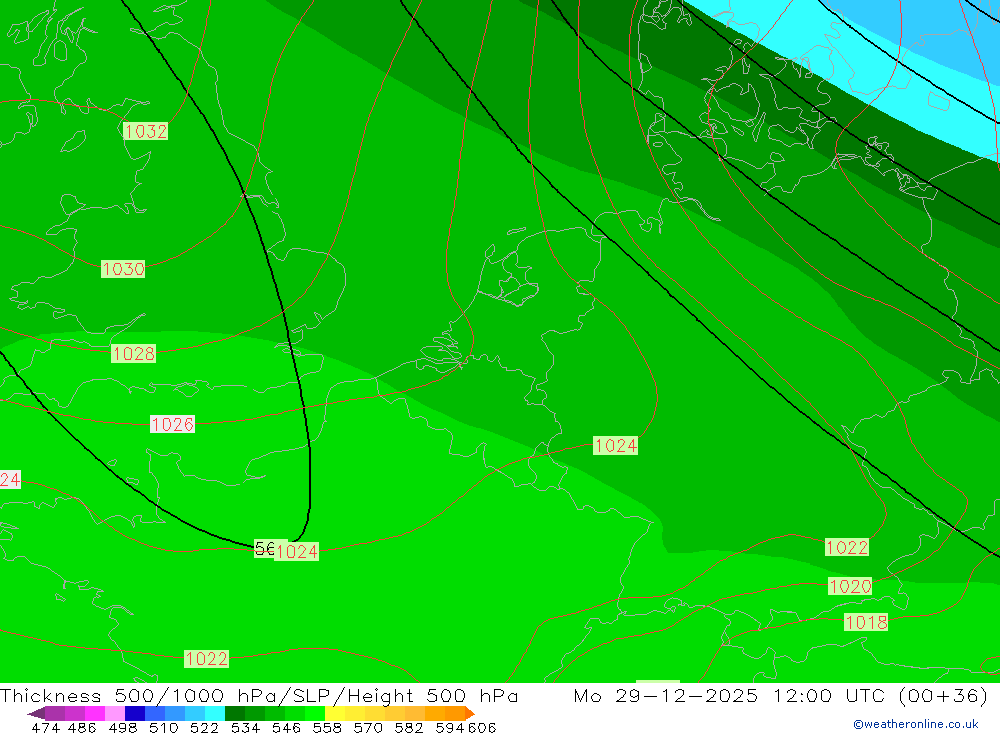
Task: Click the 546 value on the legend scale
Action: [x=286, y=728]
